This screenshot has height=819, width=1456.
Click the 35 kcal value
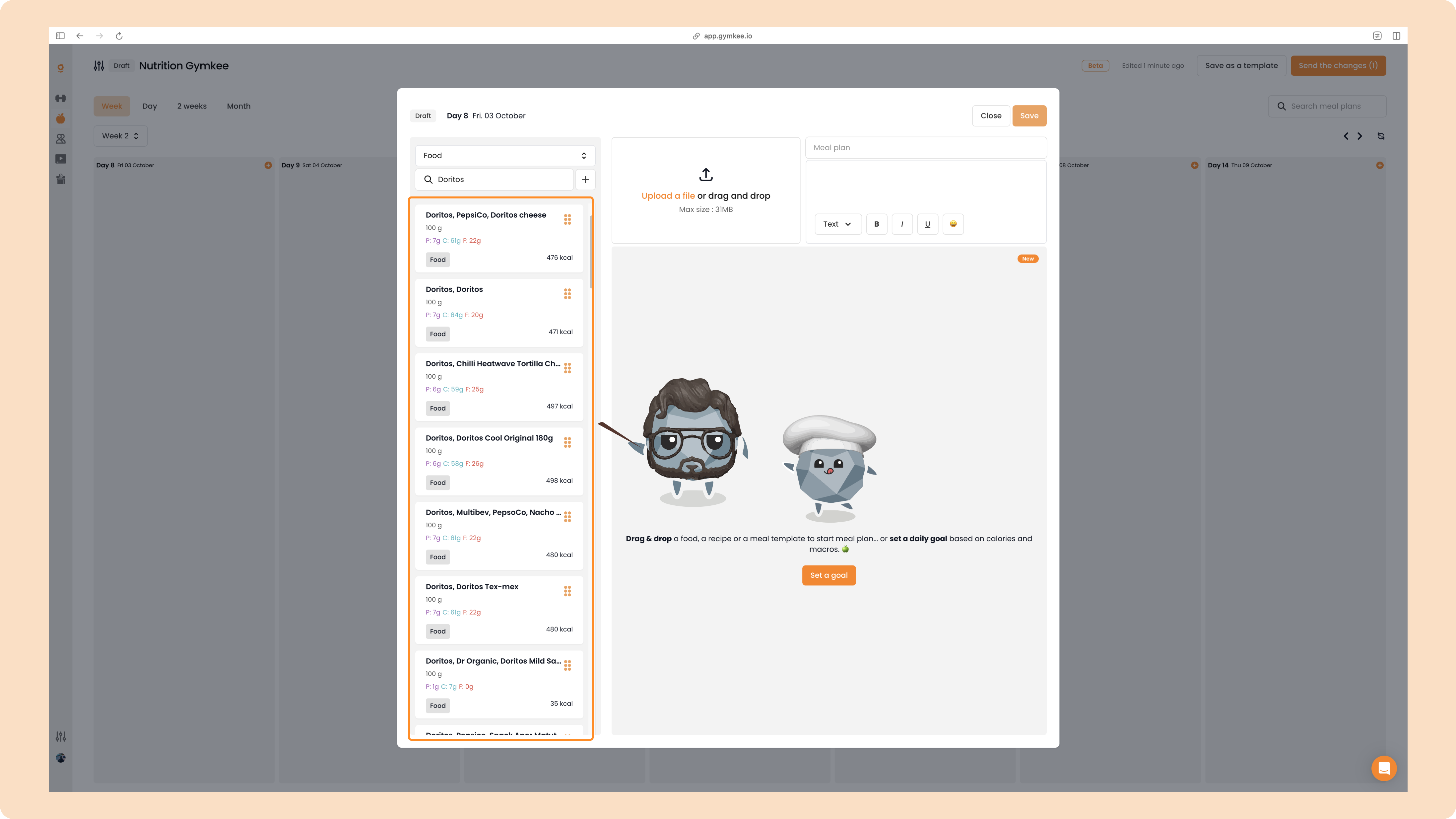click(x=561, y=704)
